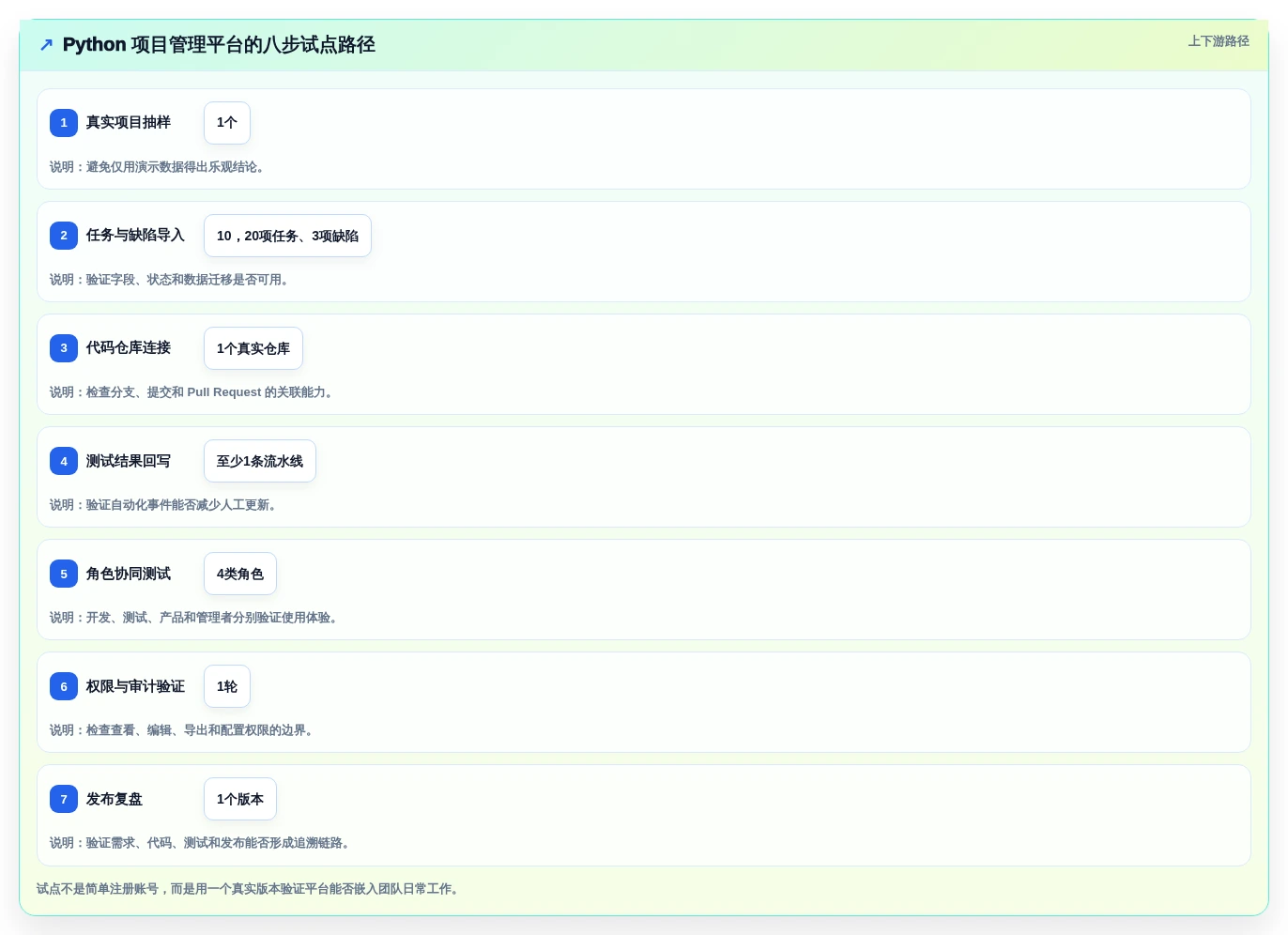Click the 10，20项任务、3项缺陷 chip

coord(287,236)
